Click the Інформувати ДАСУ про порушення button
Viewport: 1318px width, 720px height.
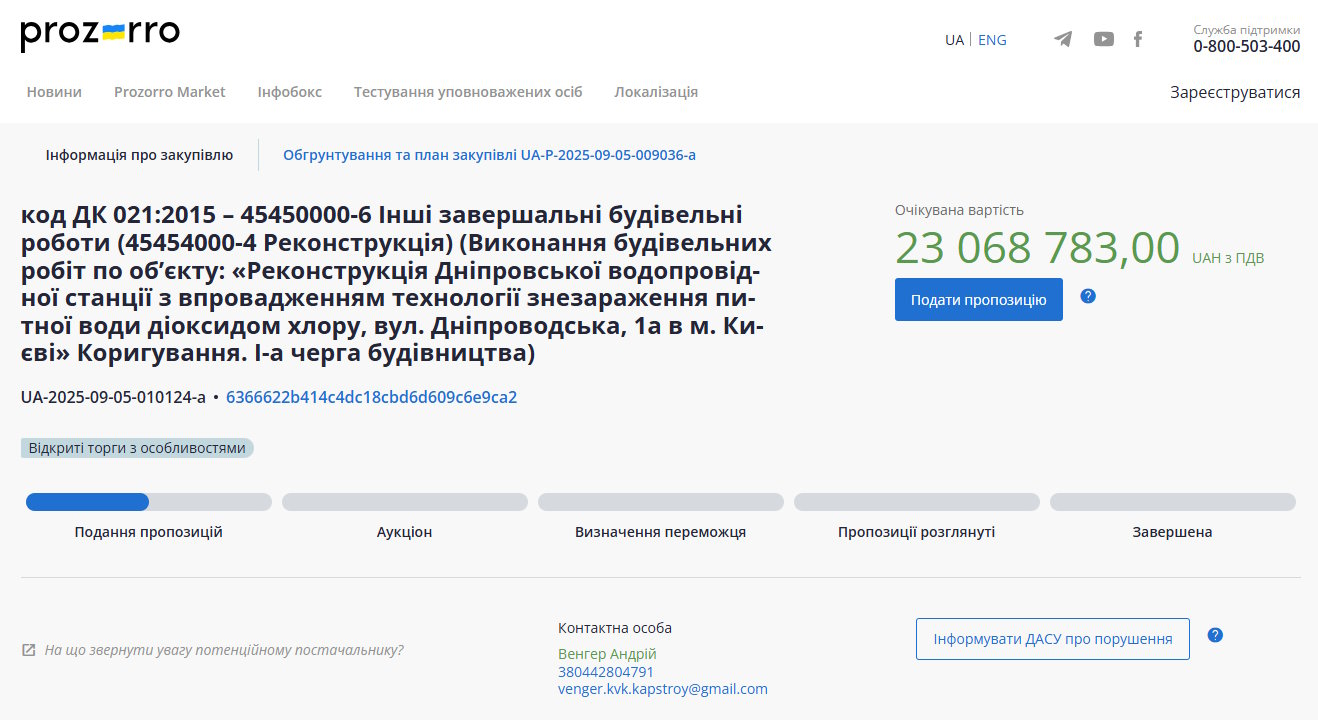(x=1052, y=639)
